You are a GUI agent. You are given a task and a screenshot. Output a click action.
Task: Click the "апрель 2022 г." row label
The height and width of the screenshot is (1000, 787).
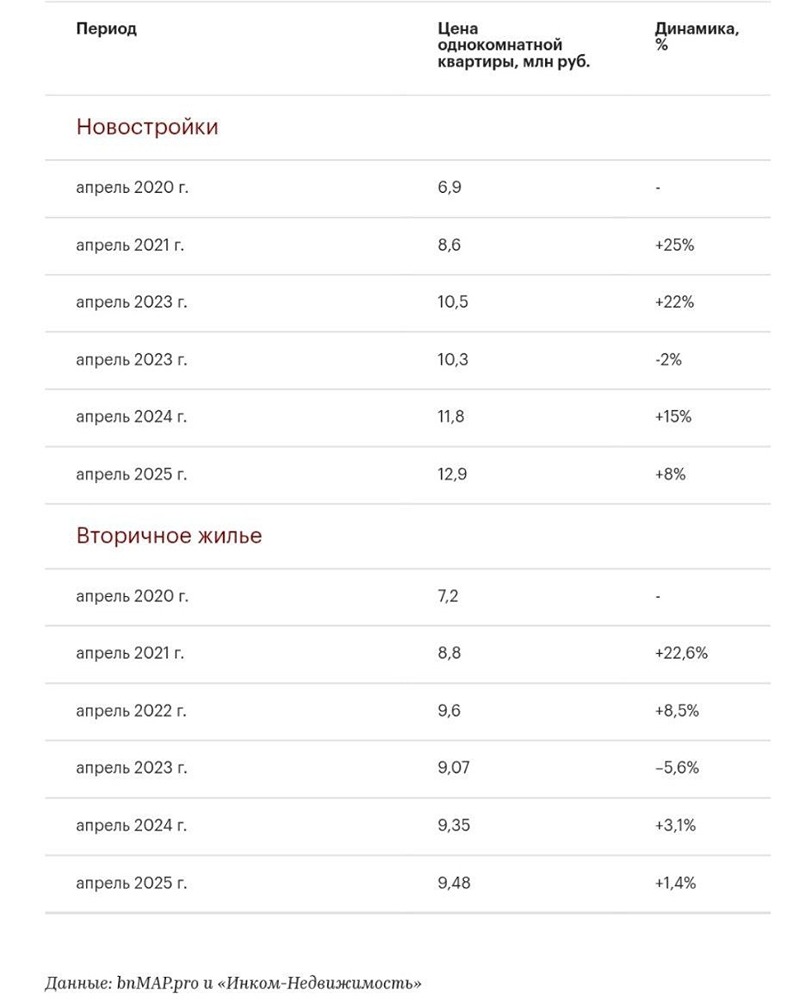click(131, 711)
